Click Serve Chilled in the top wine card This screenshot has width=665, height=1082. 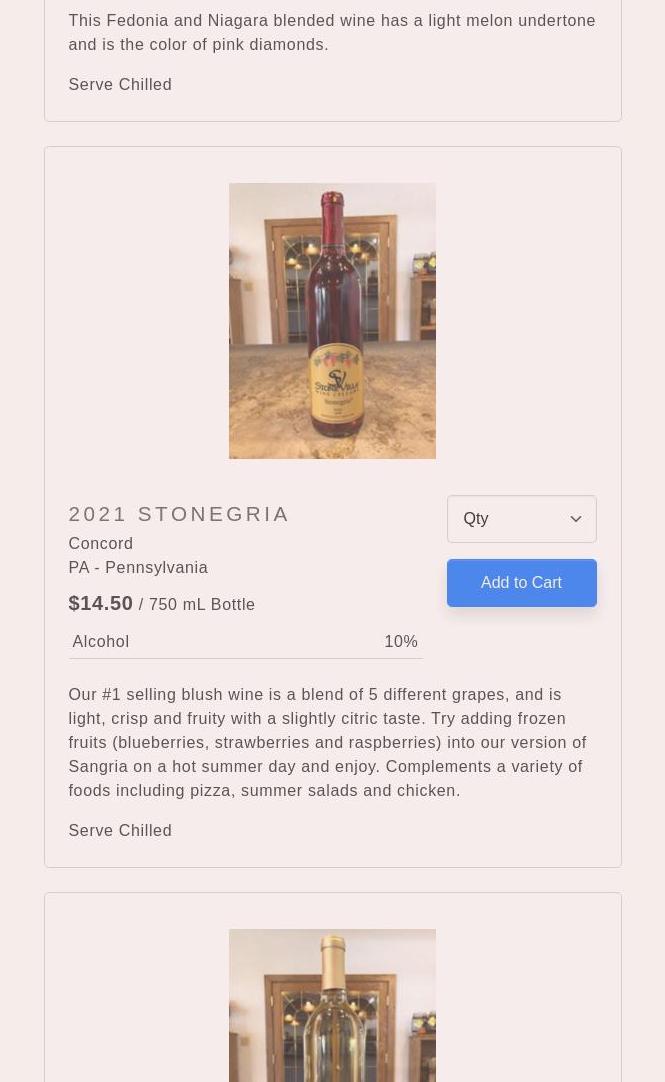click(120, 85)
